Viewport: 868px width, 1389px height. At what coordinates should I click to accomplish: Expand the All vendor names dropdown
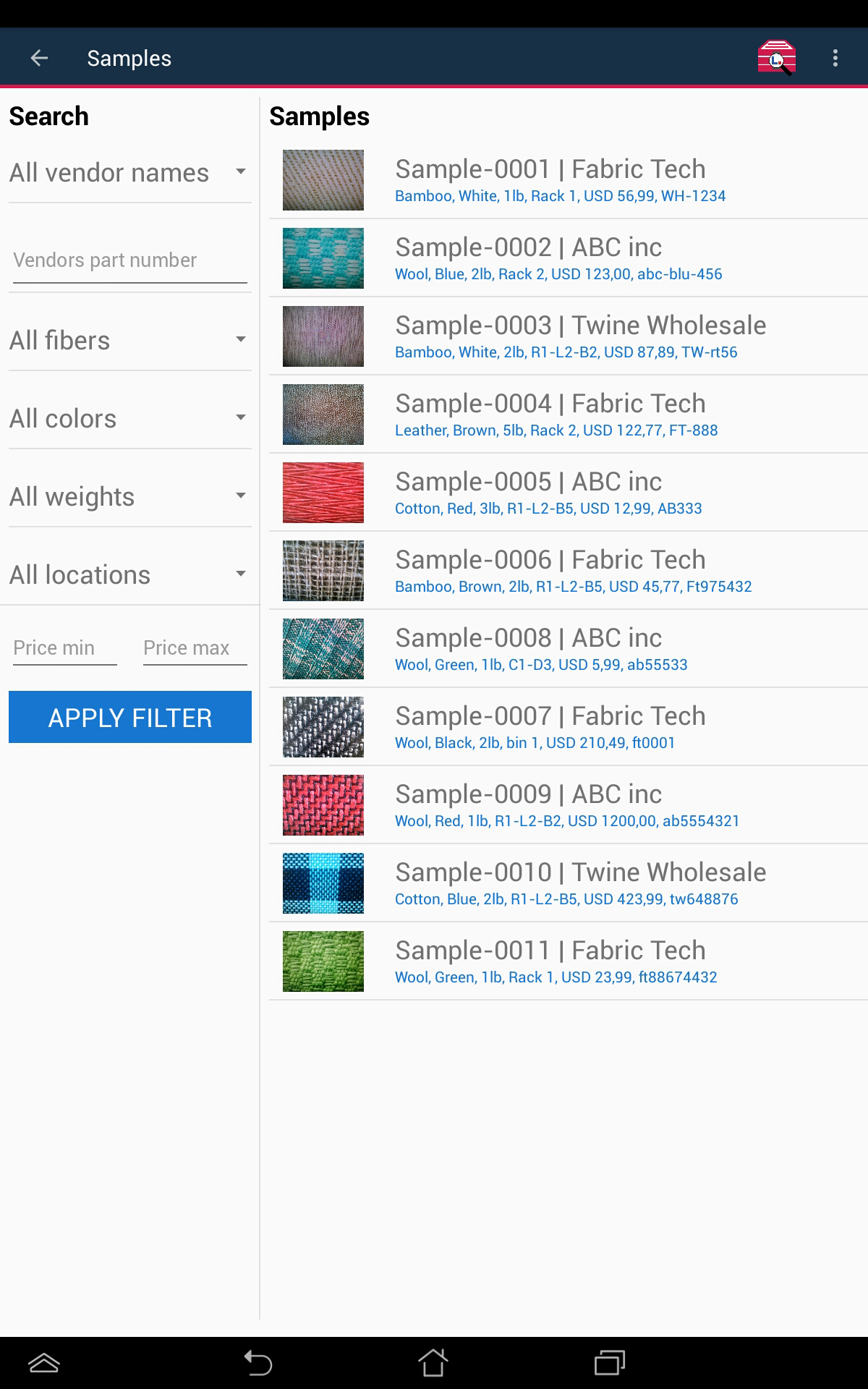(129, 173)
